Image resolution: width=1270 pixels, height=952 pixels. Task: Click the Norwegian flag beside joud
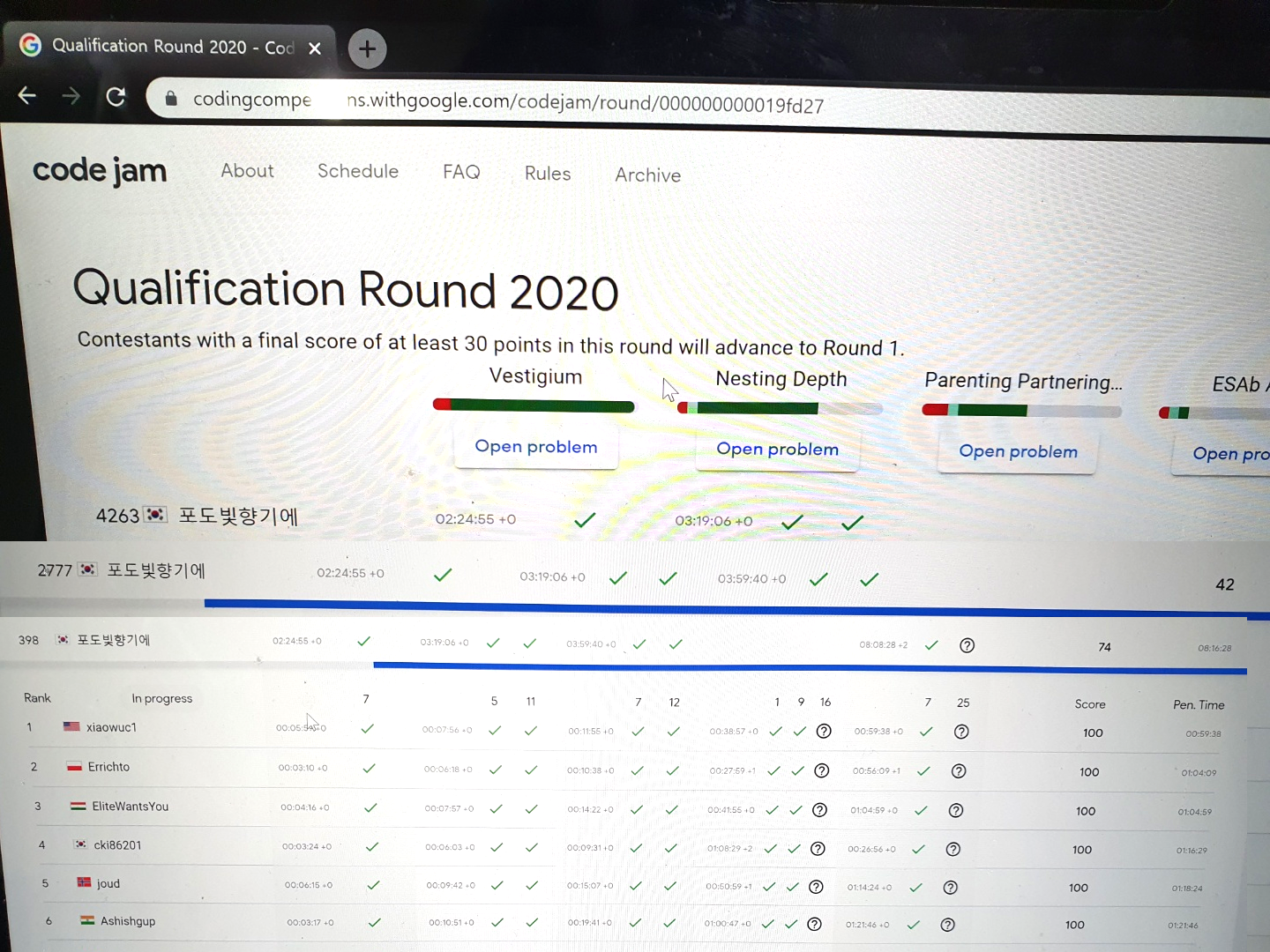pyautogui.click(x=84, y=882)
